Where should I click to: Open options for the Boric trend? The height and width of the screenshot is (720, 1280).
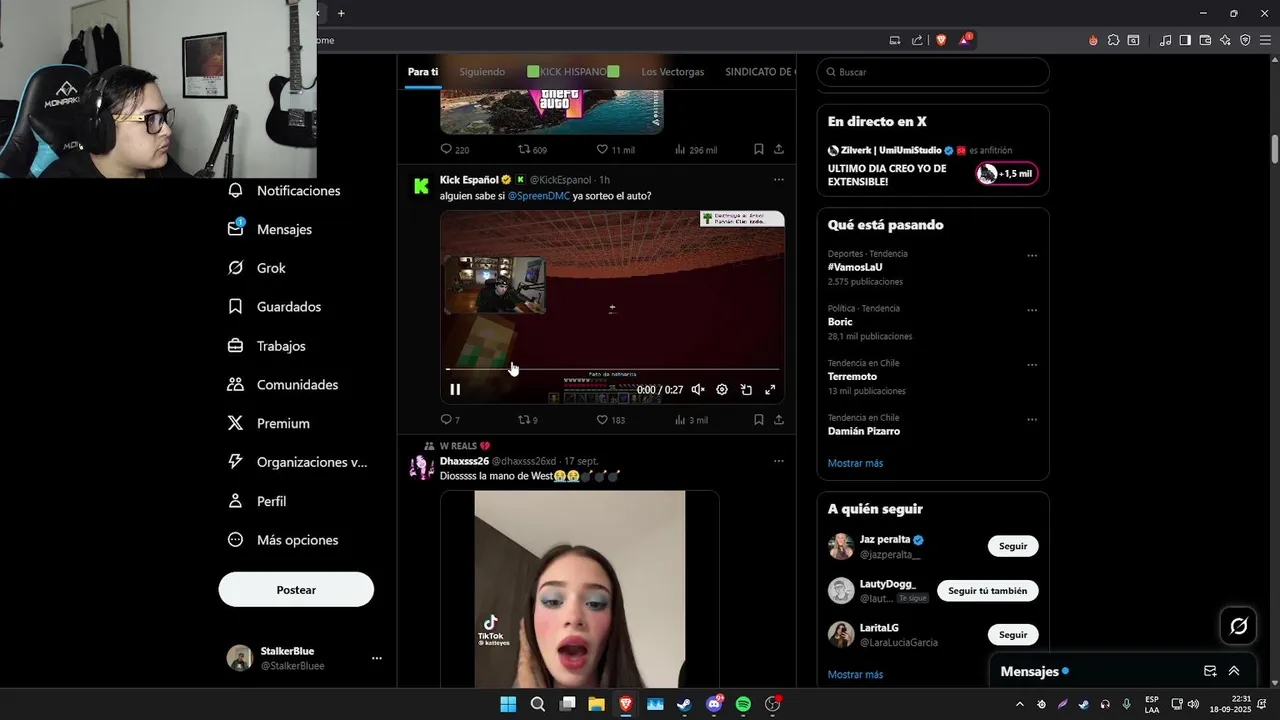pos(1032,310)
